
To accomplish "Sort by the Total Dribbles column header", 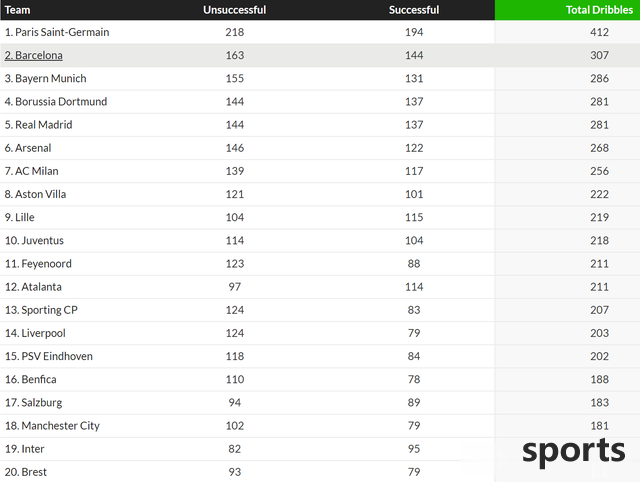I will click(599, 10).
